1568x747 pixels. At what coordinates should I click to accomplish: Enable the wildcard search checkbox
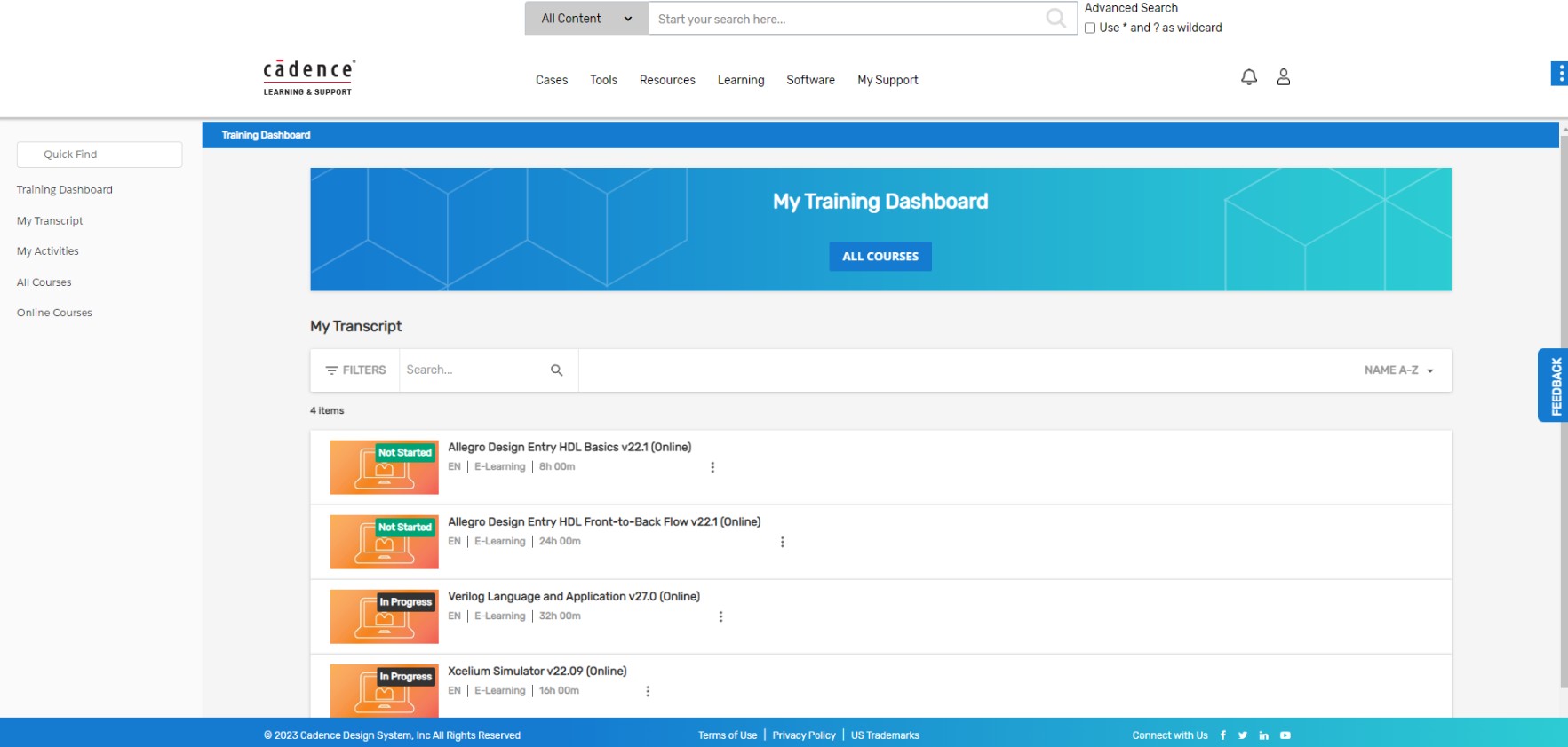[1090, 28]
